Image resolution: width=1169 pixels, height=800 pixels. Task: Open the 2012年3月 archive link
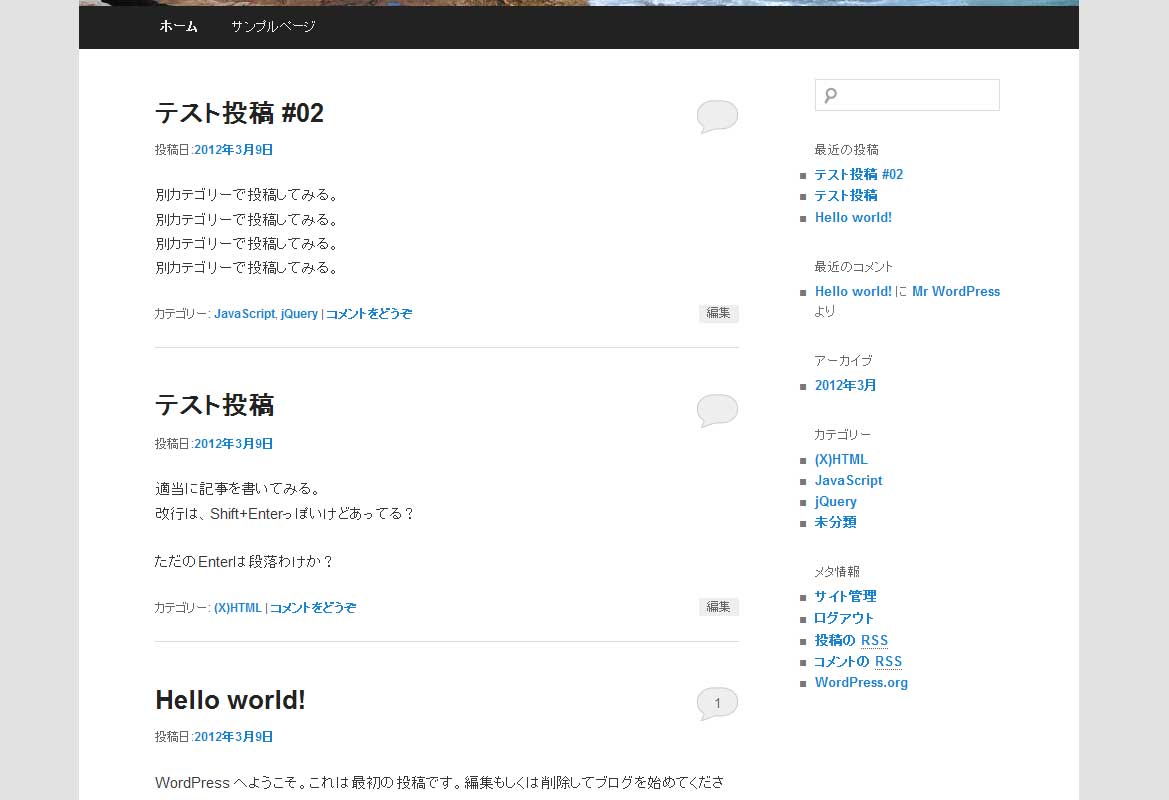click(x=845, y=385)
